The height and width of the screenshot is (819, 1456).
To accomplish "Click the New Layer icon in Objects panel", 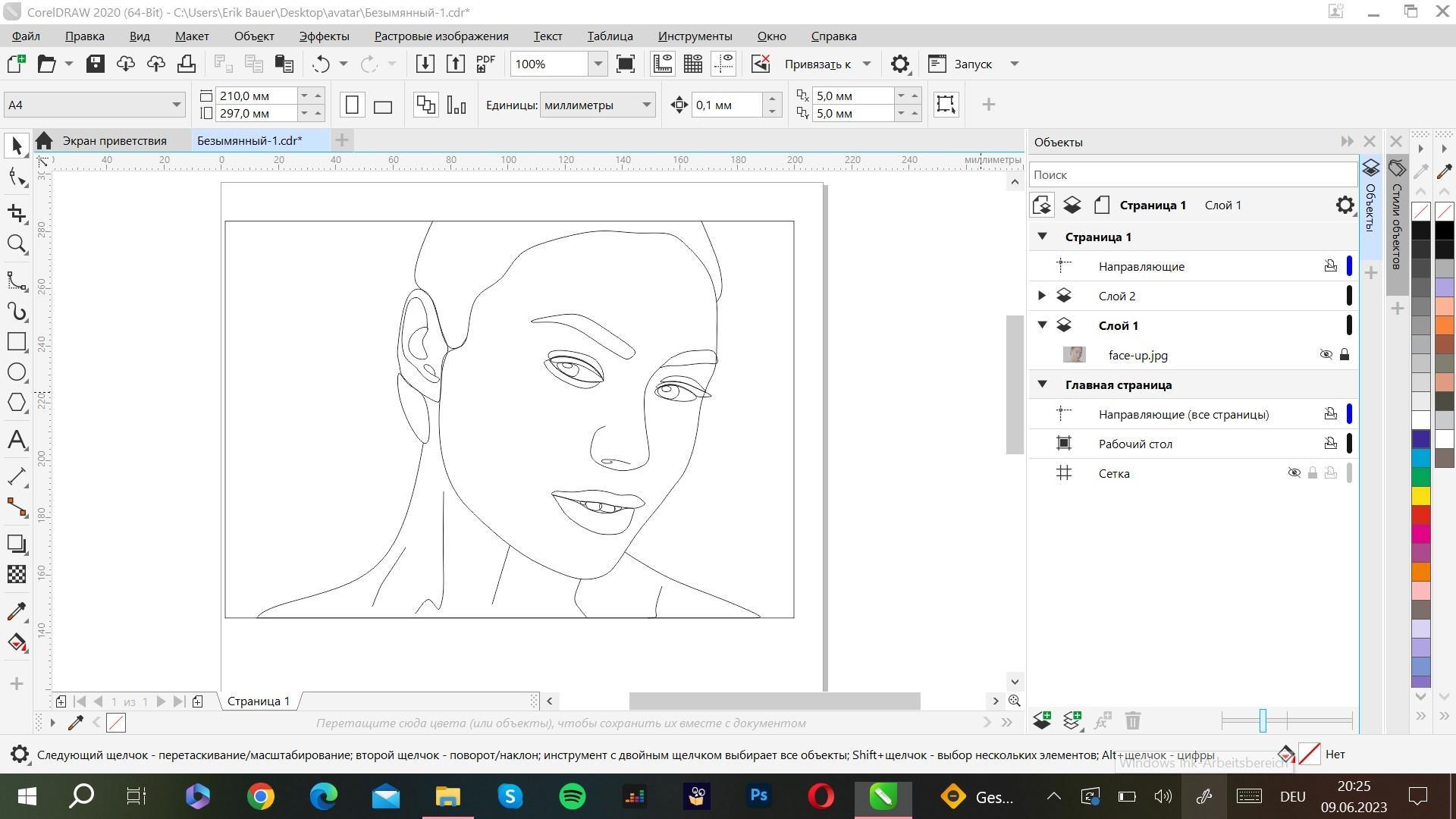I will click(x=1042, y=720).
